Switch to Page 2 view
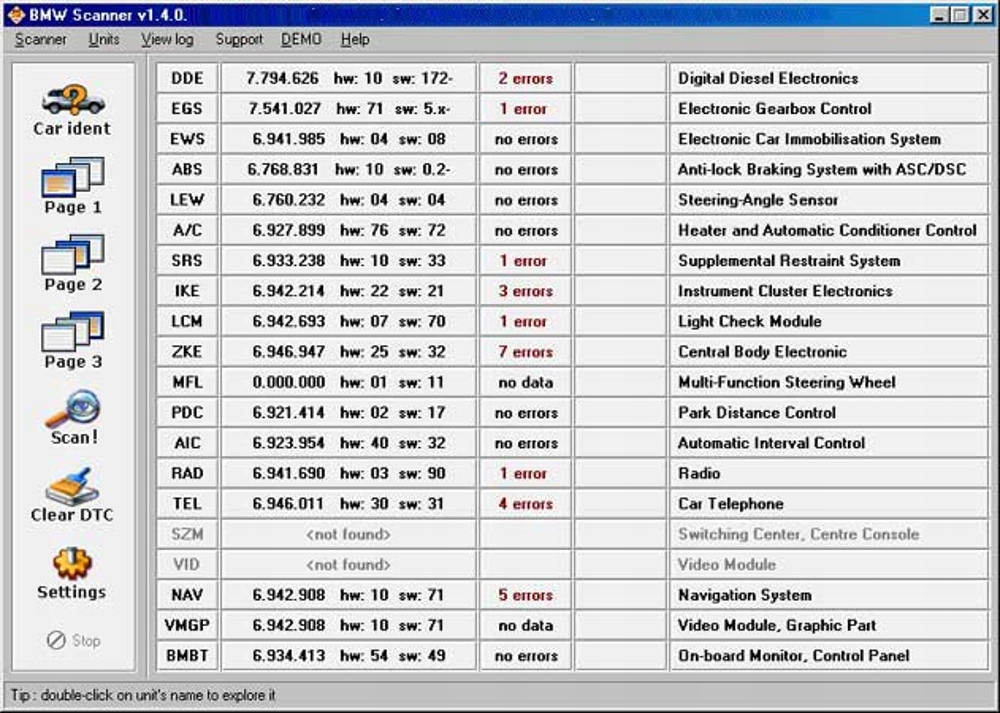The image size is (1000, 713). coord(70,262)
